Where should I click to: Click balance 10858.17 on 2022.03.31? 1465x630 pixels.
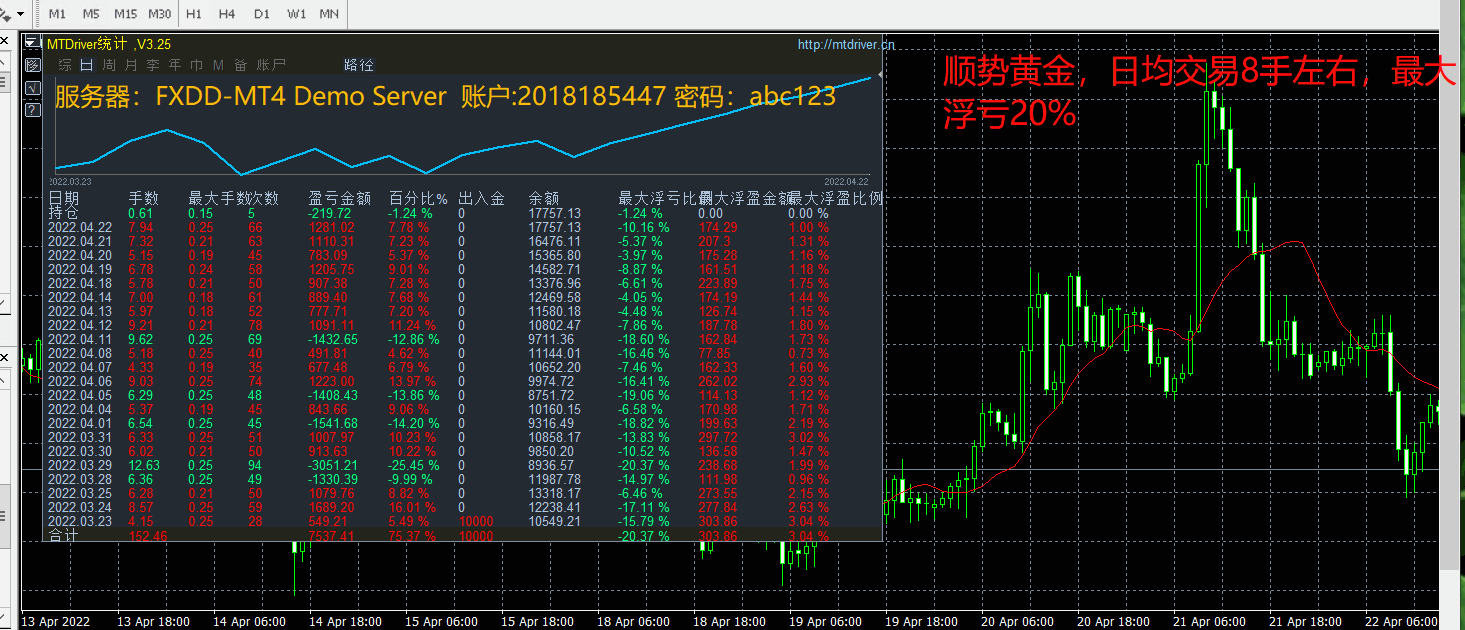(554, 437)
